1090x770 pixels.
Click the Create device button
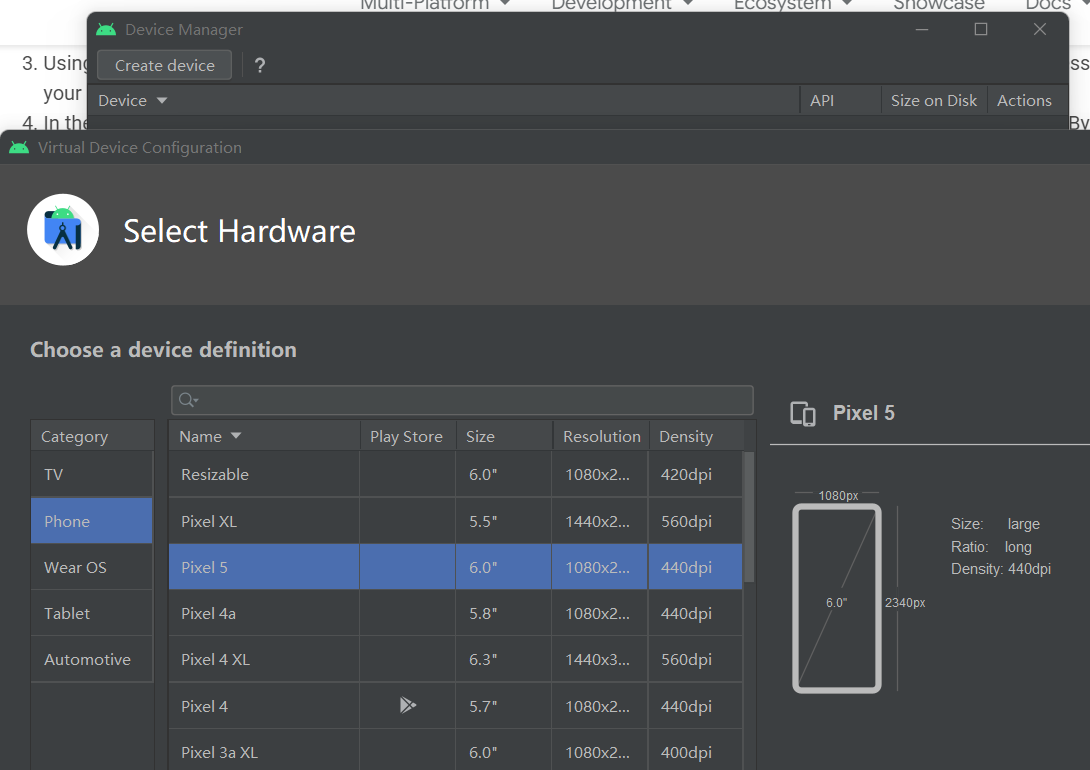pos(164,65)
